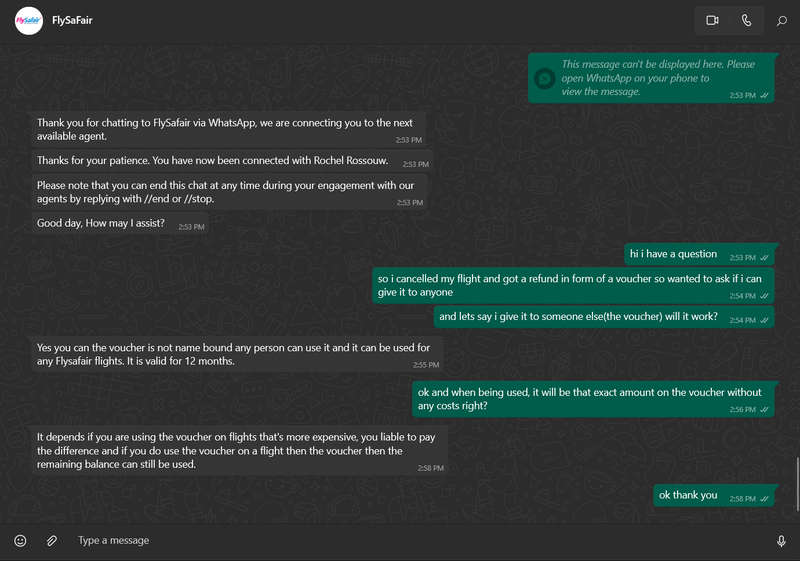Click the chat scrollbar thumb

click(797, 484)
